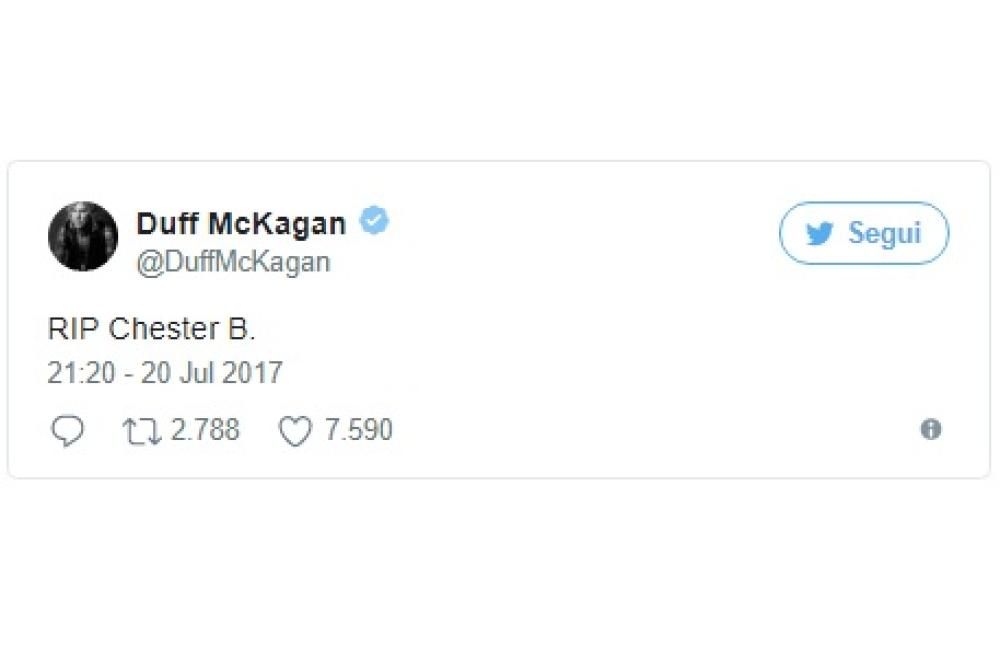Click the 2.788 retweet count
This screenshot has height=647, width=1000.
[205, 431]
